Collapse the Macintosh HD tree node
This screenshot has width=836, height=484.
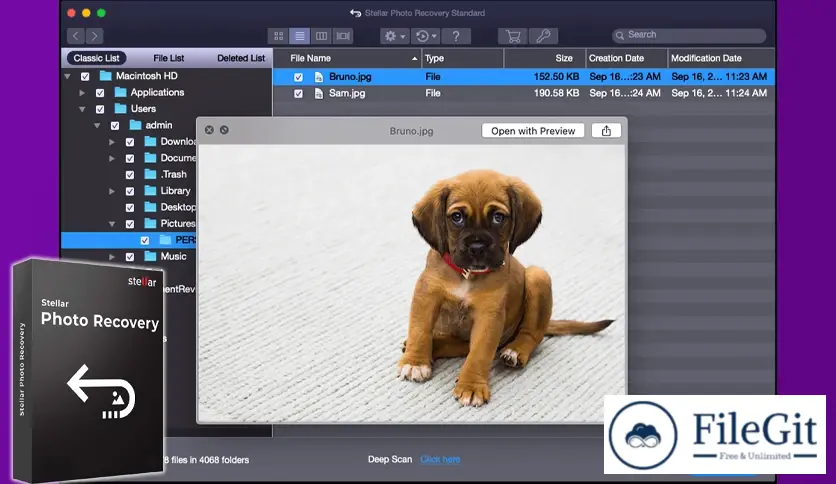(67, 76)
